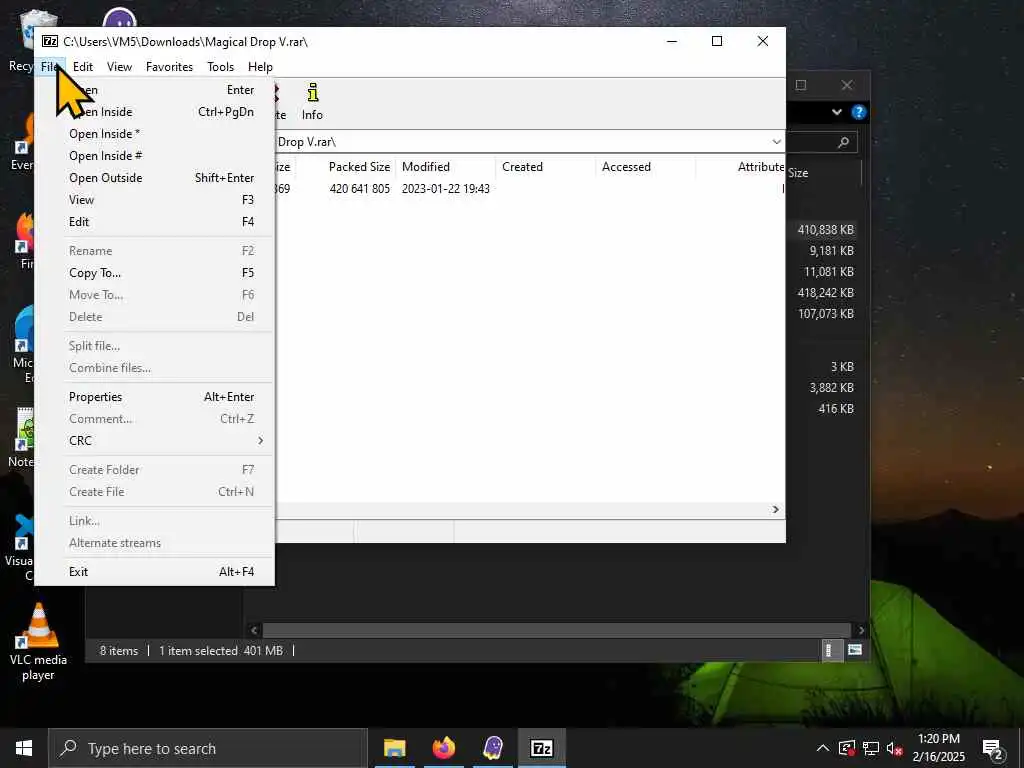1024x768 pixels.
Task: Click the search magnifier in Explorer window
Action: point(843,142)
